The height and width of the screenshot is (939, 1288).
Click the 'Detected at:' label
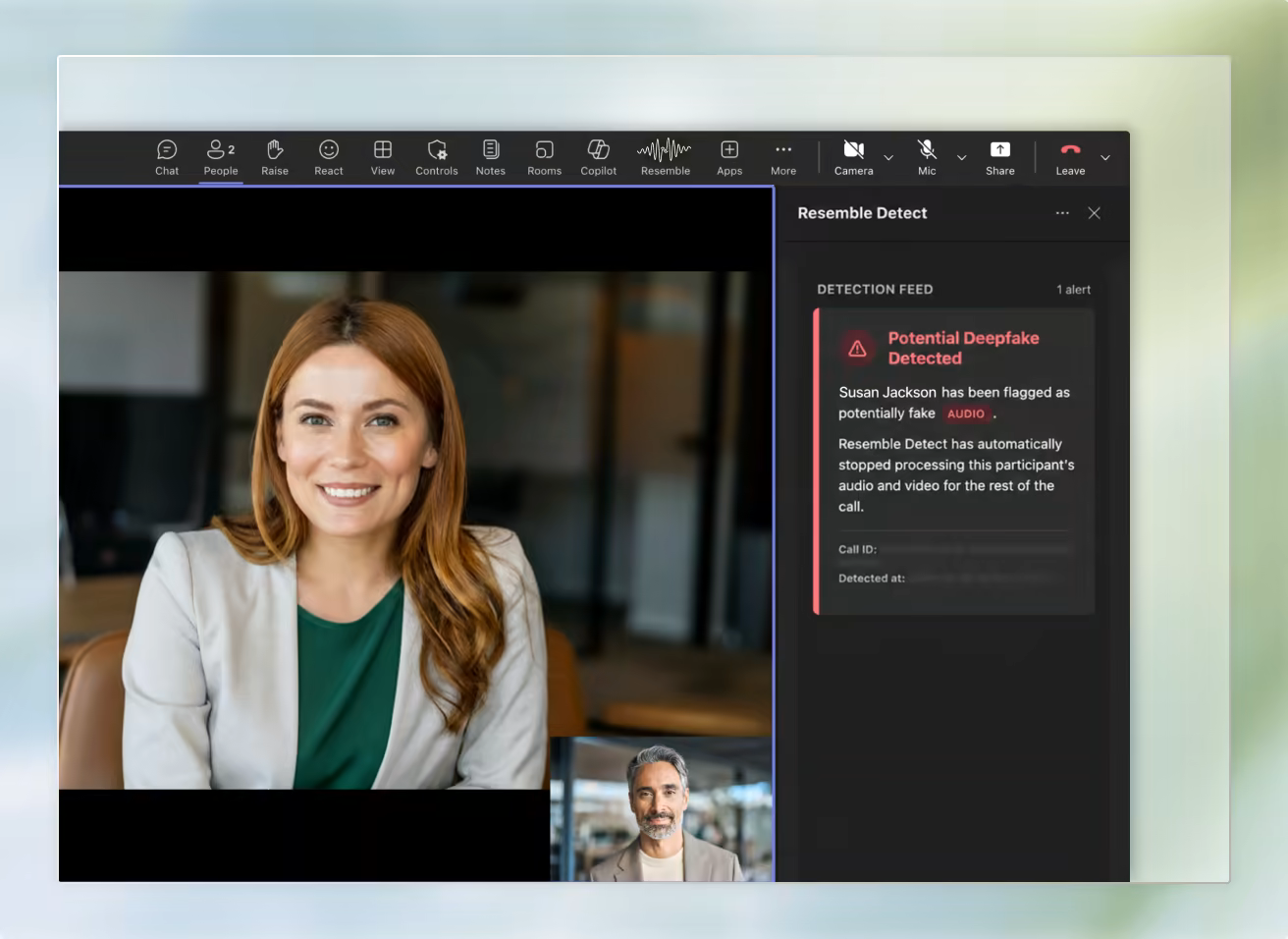click(872, 579)
